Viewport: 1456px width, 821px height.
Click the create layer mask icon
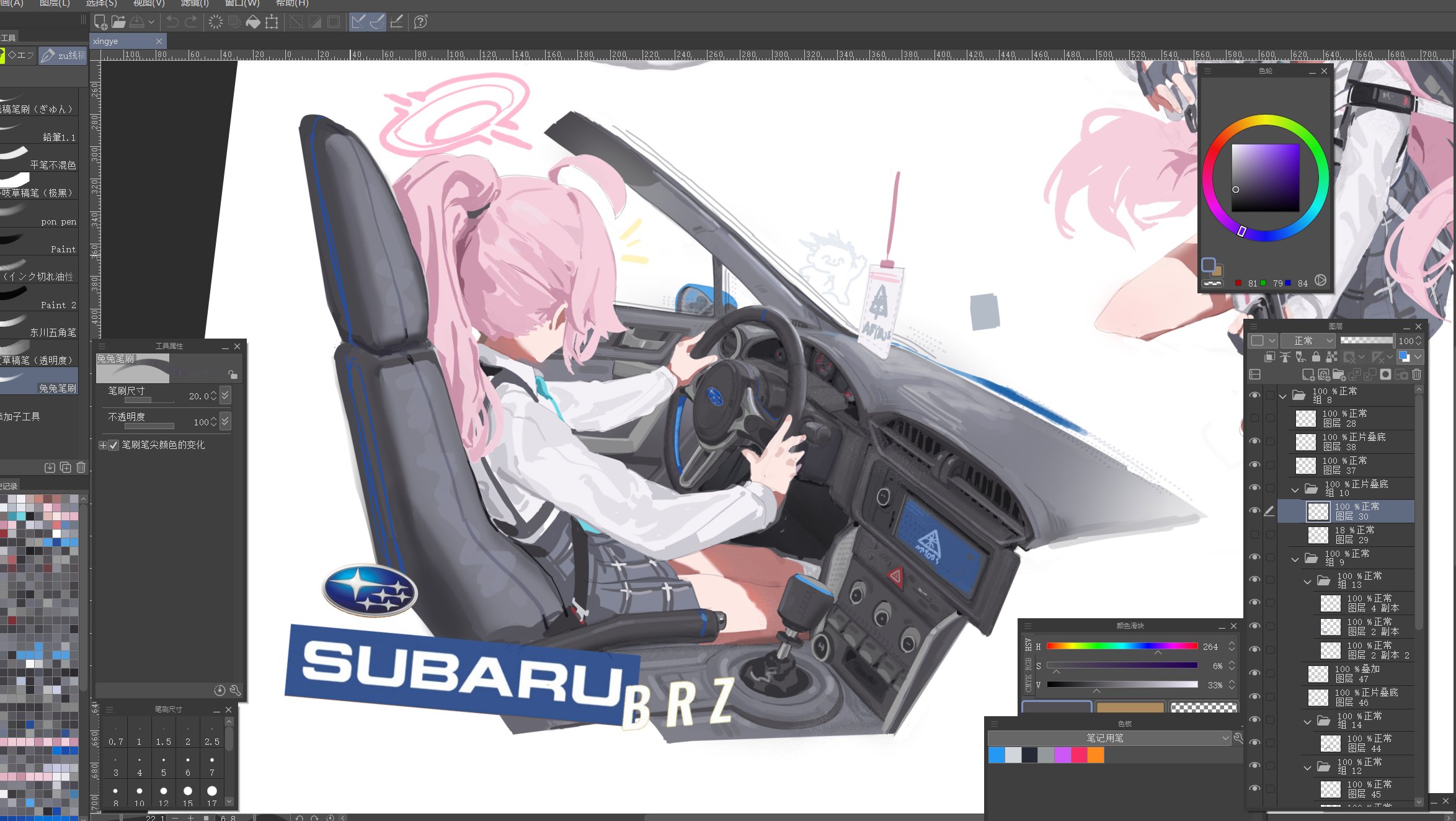[1385, 375]
